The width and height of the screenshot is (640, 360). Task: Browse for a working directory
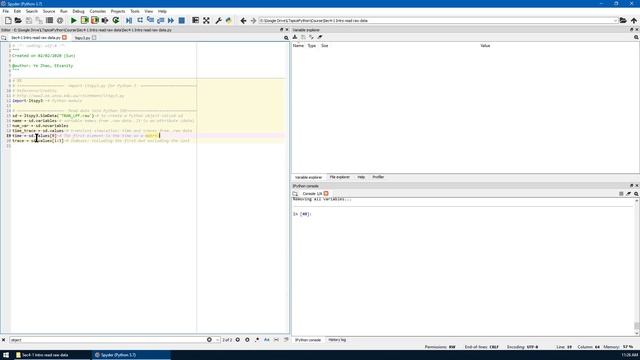click(x=623, y=20)
